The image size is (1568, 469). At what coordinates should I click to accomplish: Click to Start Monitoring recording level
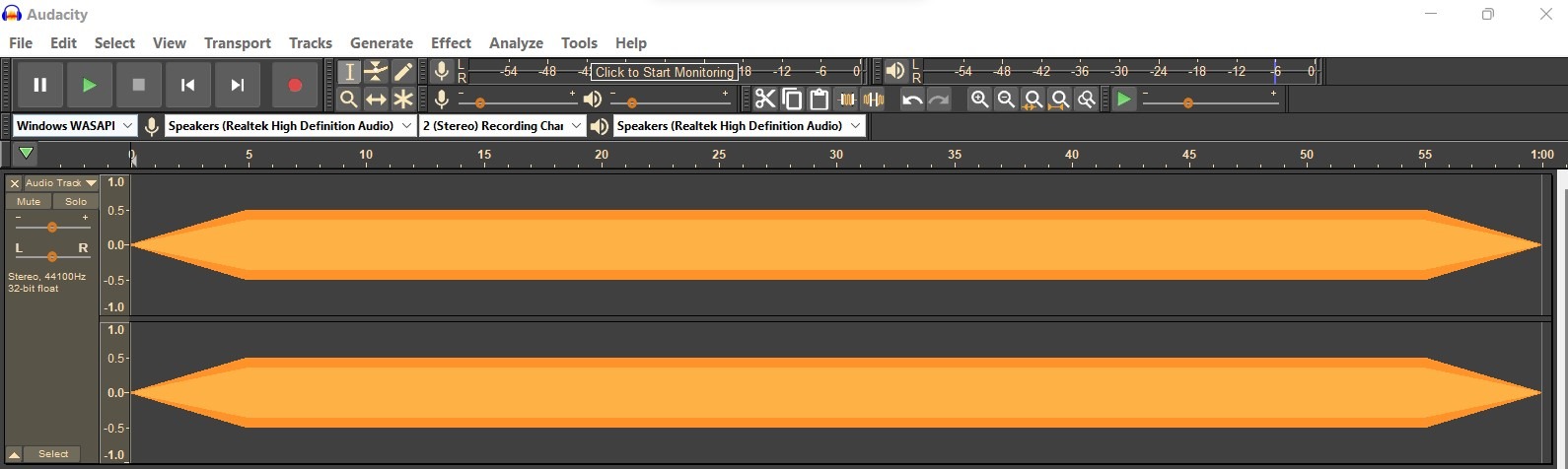(664, 72)
